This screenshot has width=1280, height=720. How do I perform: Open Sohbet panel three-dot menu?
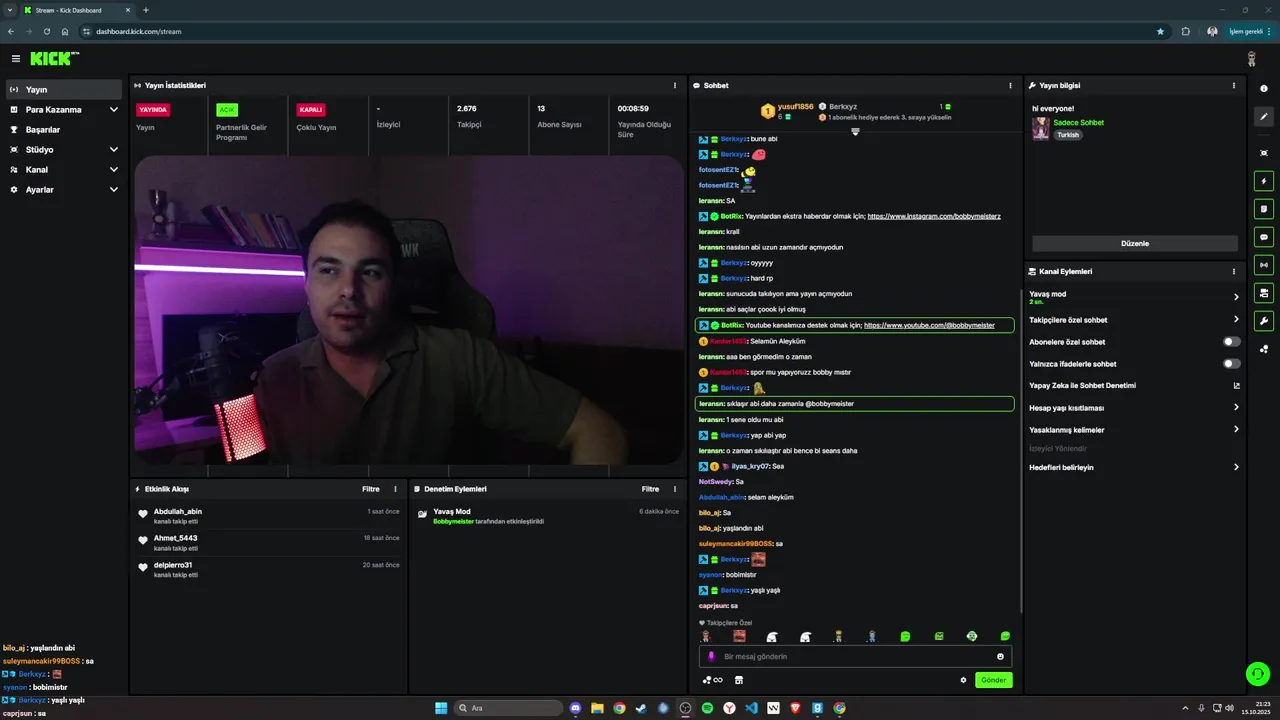coord(1010,86)
